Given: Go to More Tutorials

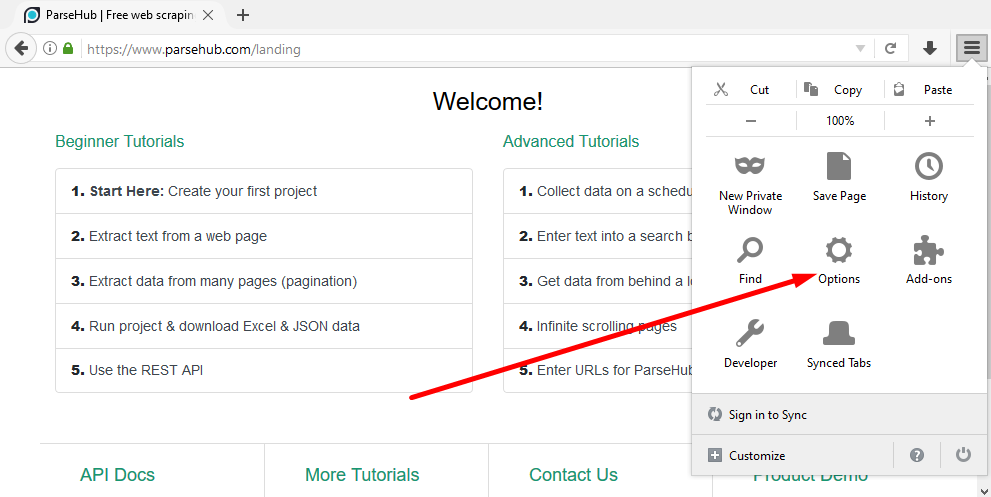Looking at the screenshot, I should 362,475.
